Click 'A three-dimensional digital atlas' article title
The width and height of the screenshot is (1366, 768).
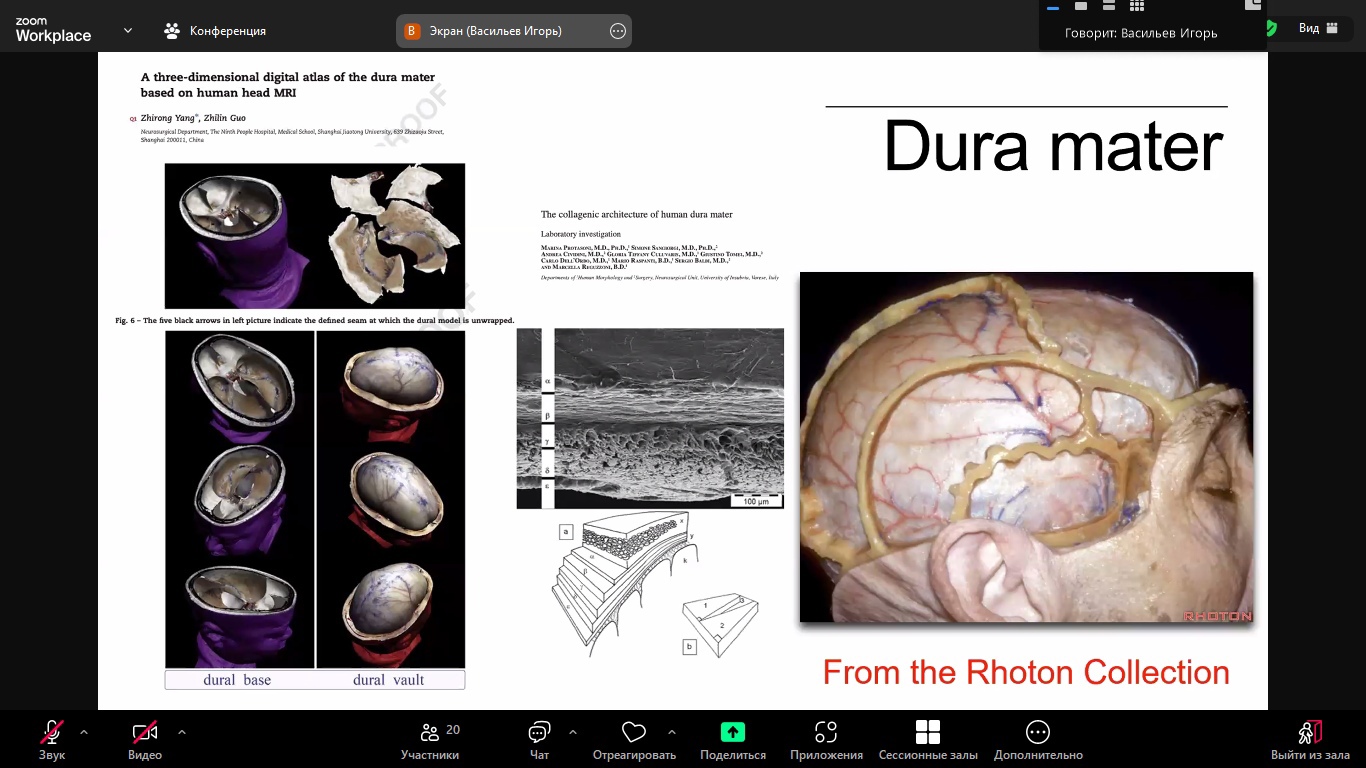coord(288,85)
